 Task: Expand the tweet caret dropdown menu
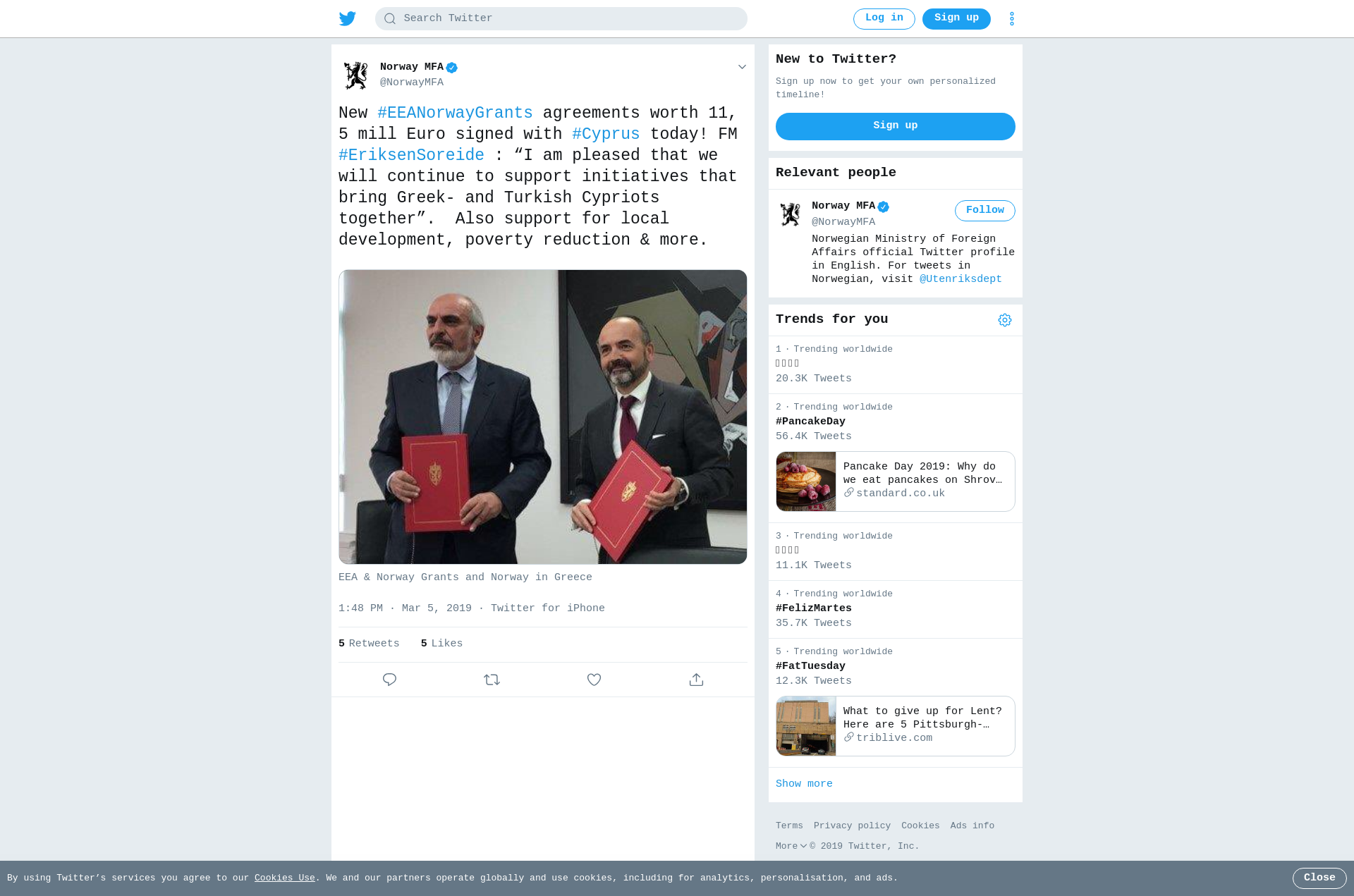click(742, 67)
